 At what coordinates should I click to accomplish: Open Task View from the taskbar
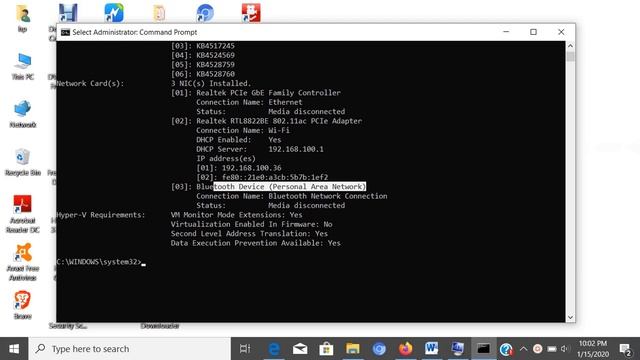245,349
